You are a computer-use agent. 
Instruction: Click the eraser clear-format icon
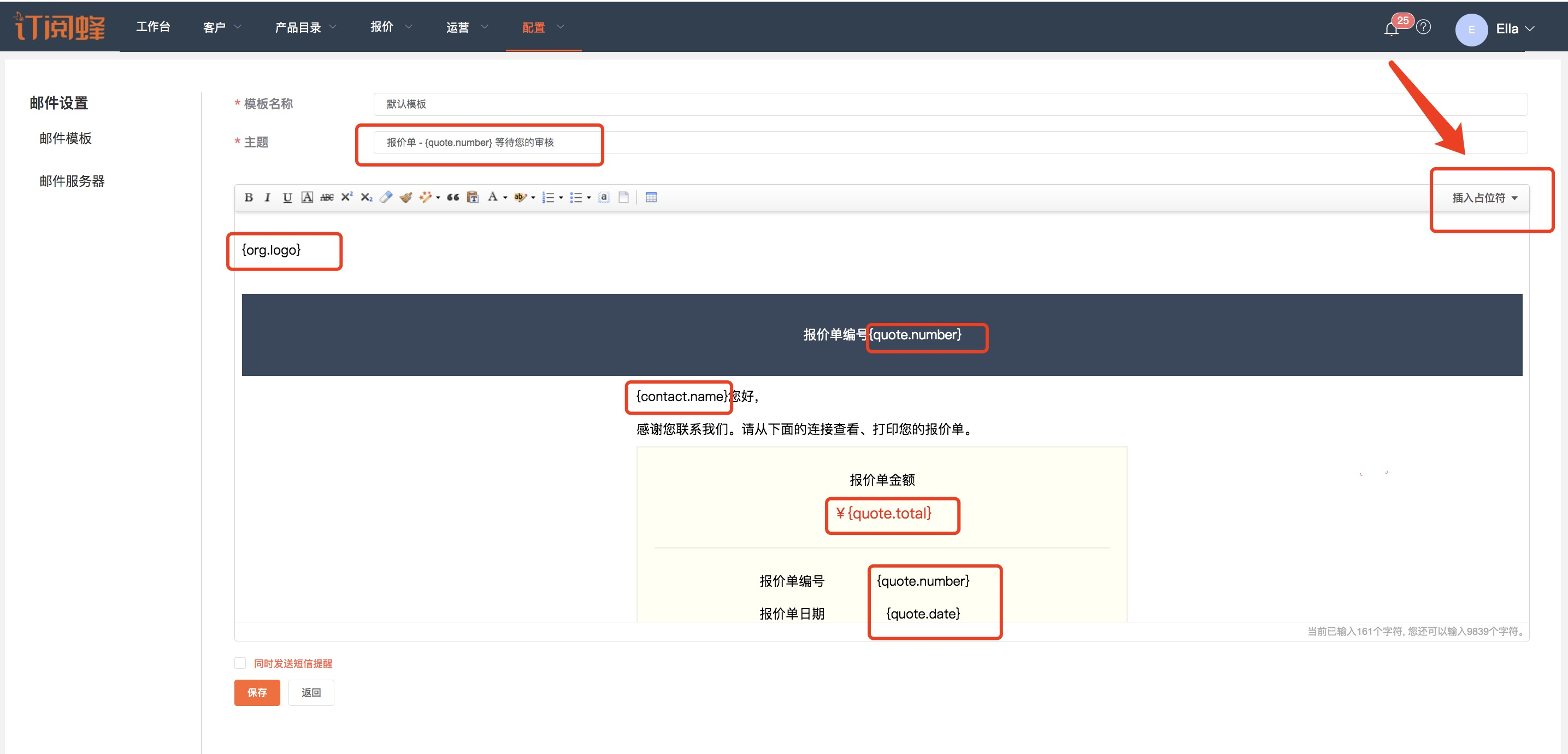[x=386, y=197]
